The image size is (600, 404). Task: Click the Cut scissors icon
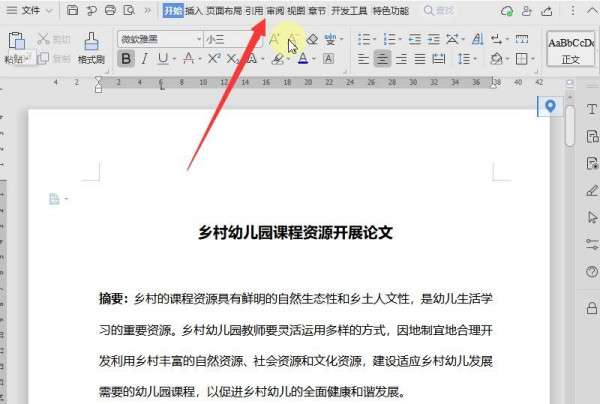coord(43,39)
